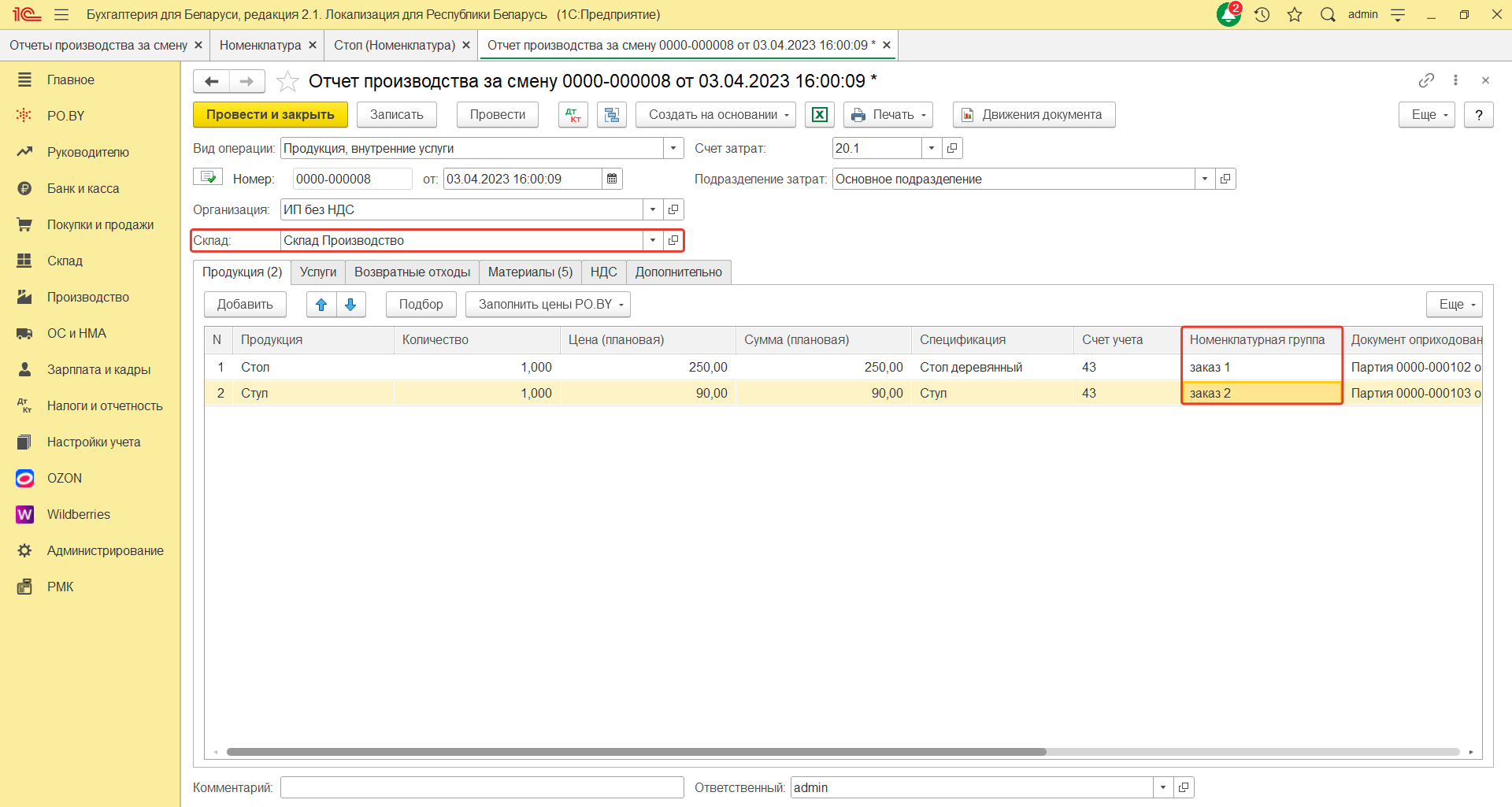Switch to the Дополнительно tab
This screenshot has width=1512, height=807.
tap(679, 272)
